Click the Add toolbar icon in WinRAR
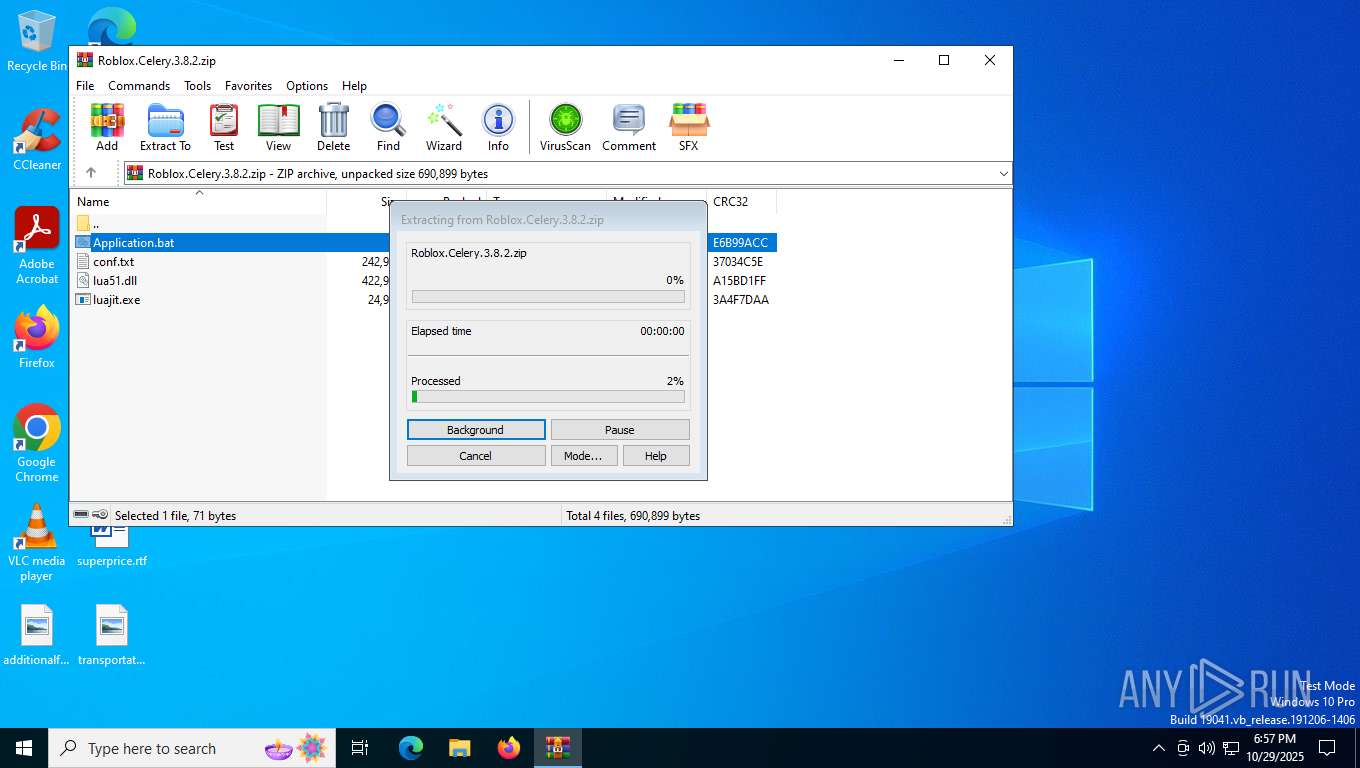This screenshot has height=768, width=1360. (x=107, y=127)
